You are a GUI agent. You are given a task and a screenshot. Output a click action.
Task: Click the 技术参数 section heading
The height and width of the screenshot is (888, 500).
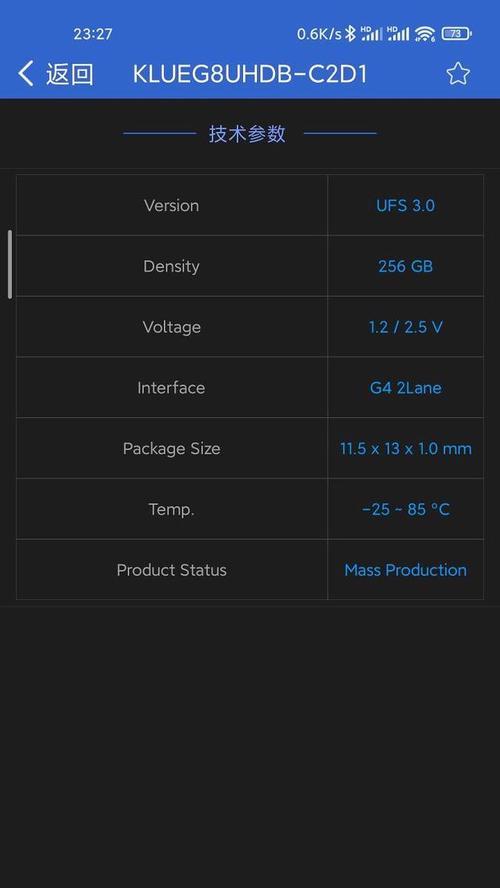click(x=247, y=134)
